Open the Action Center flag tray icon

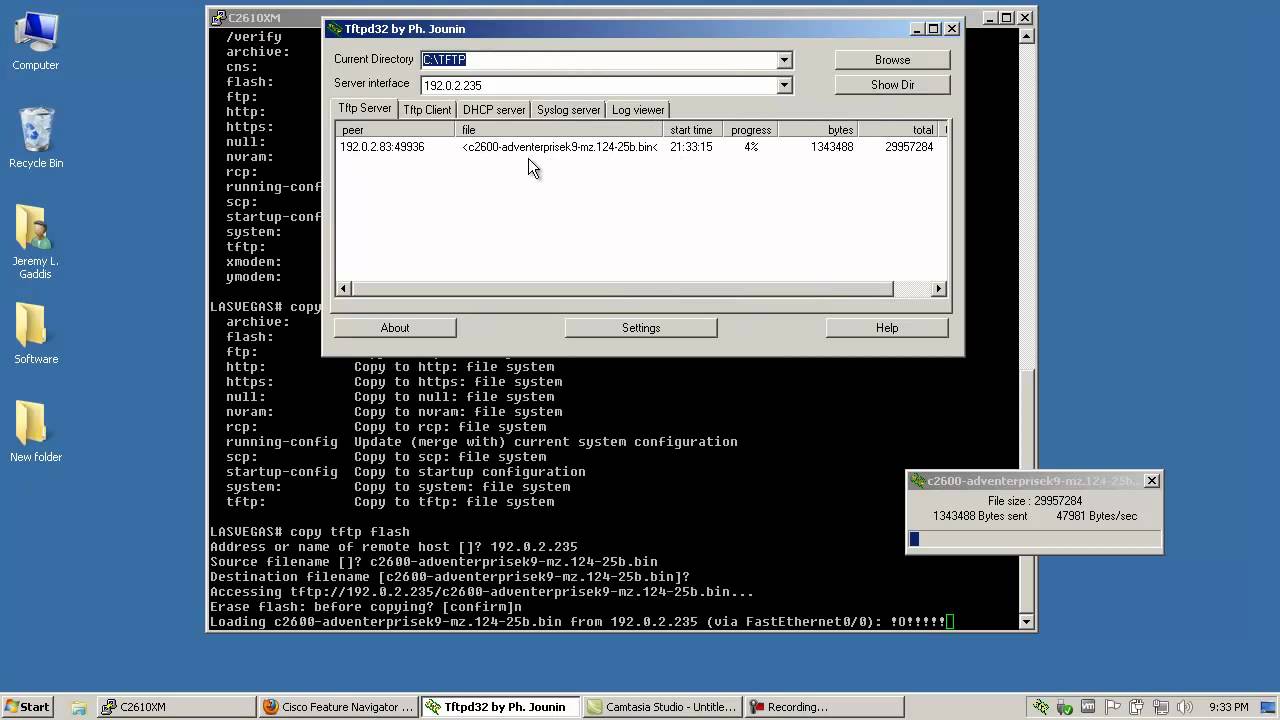1113,707
